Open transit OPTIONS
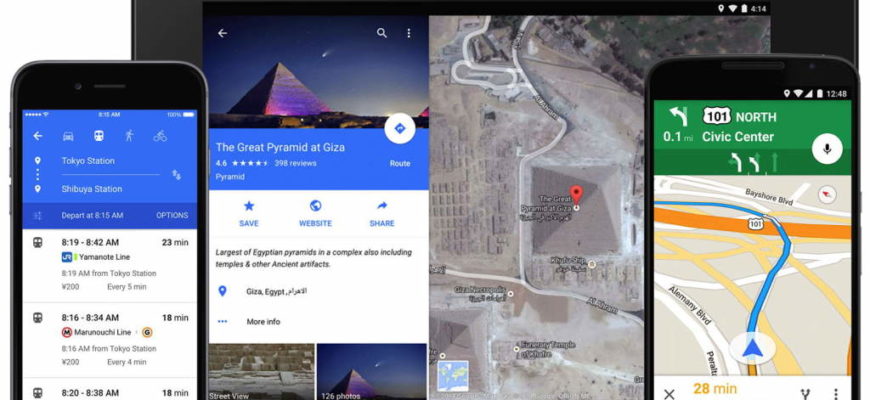The width and height of the screenshot is (870, 400). click(x=172, y=215)
